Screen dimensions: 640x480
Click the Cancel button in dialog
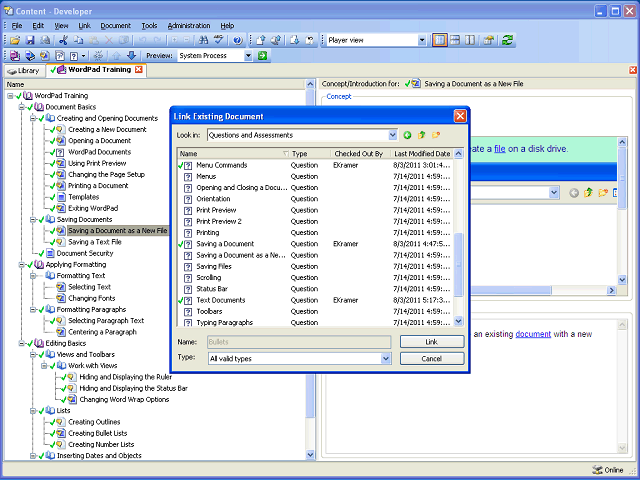pos(432,358)
